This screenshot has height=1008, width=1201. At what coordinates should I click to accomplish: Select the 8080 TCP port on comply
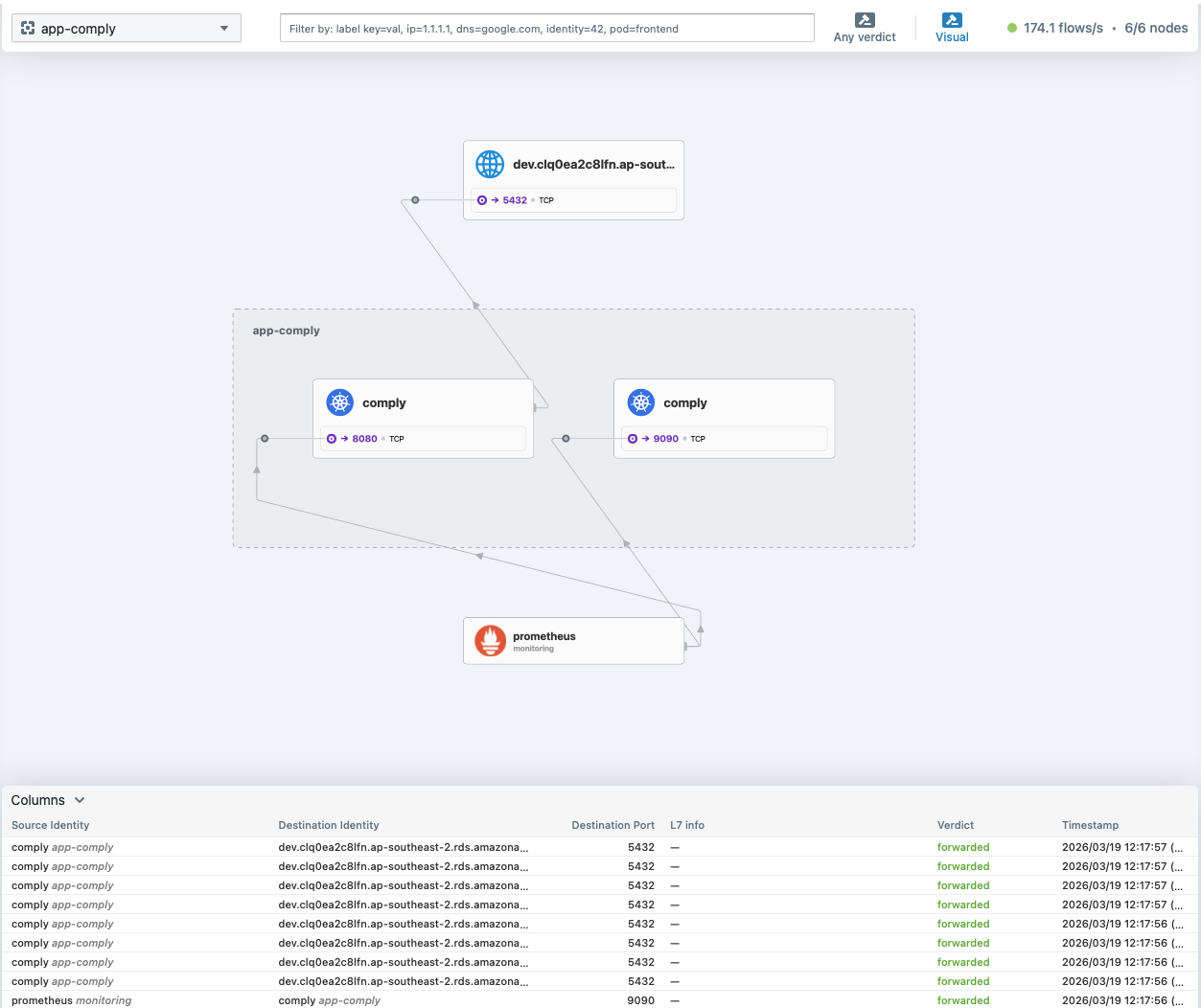[x=364, y=439]
